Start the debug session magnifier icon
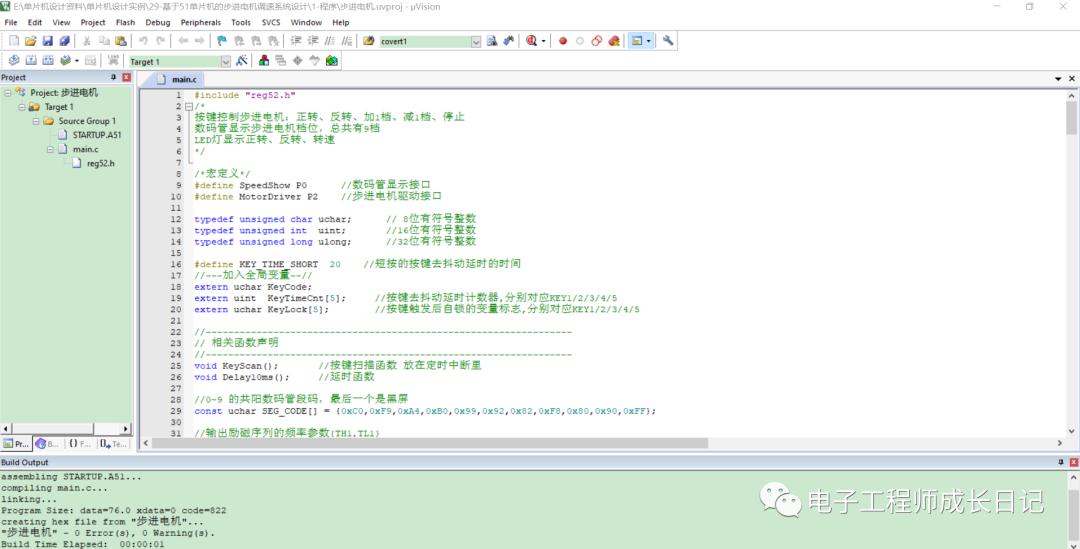Viewport: 1080px width, 549px height. [x=531, y=41]
